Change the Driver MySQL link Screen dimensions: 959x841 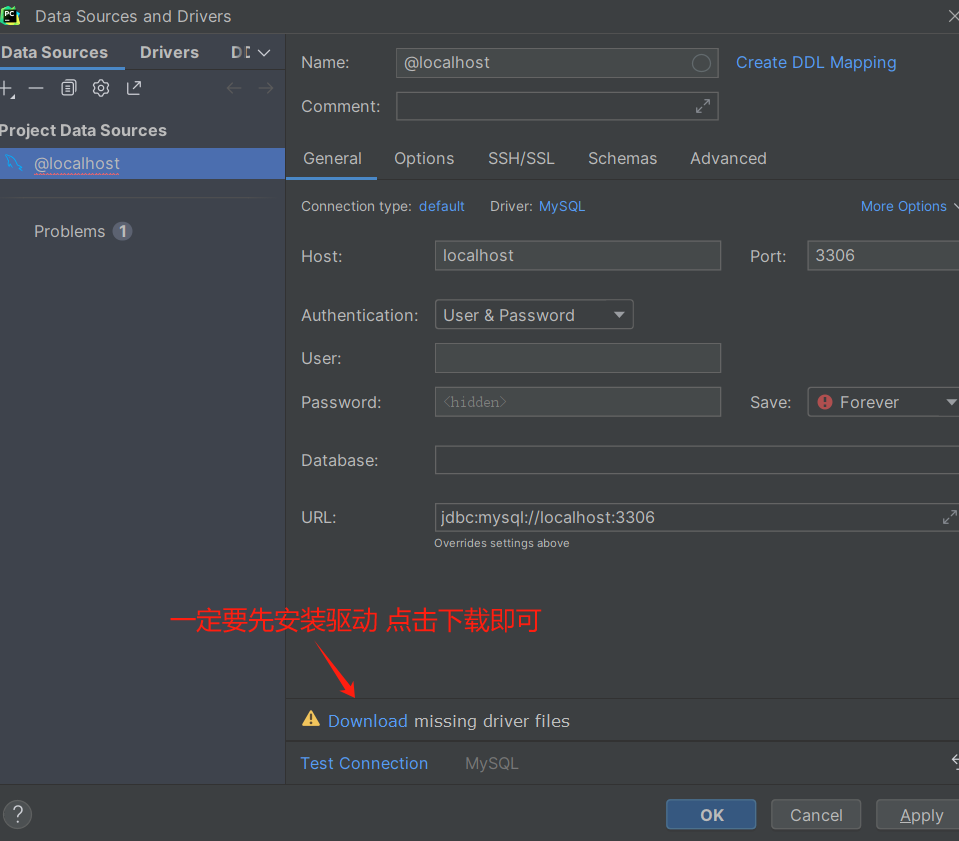pyautogui.click(x=561, y=207)
